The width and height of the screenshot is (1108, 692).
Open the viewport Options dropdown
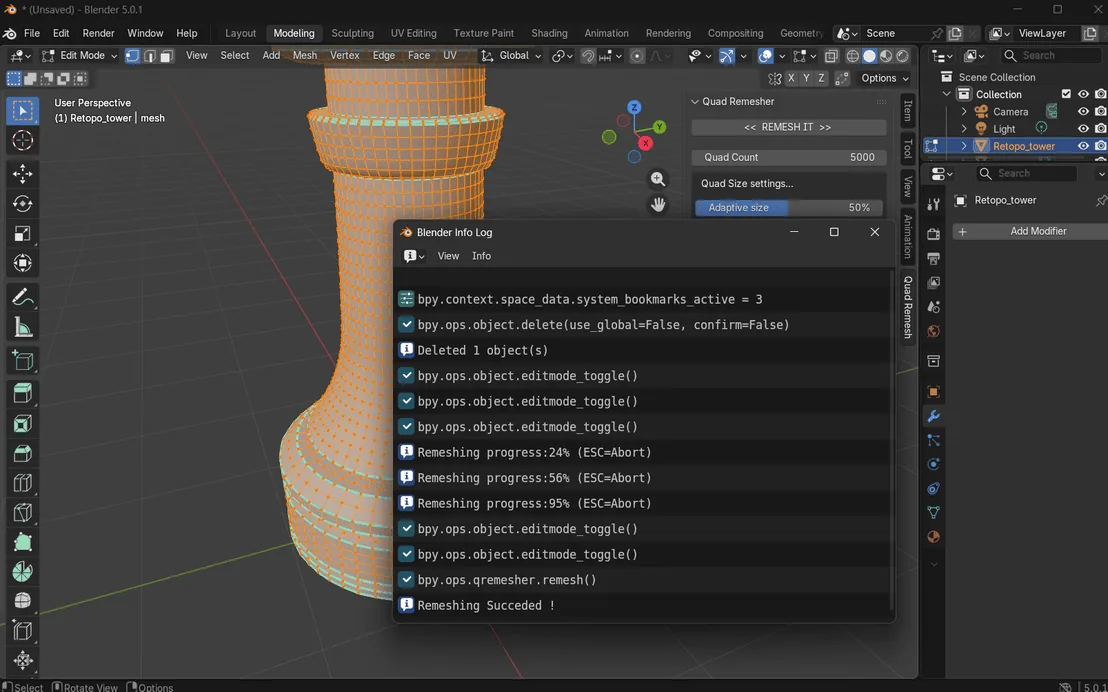click(884, 78)
